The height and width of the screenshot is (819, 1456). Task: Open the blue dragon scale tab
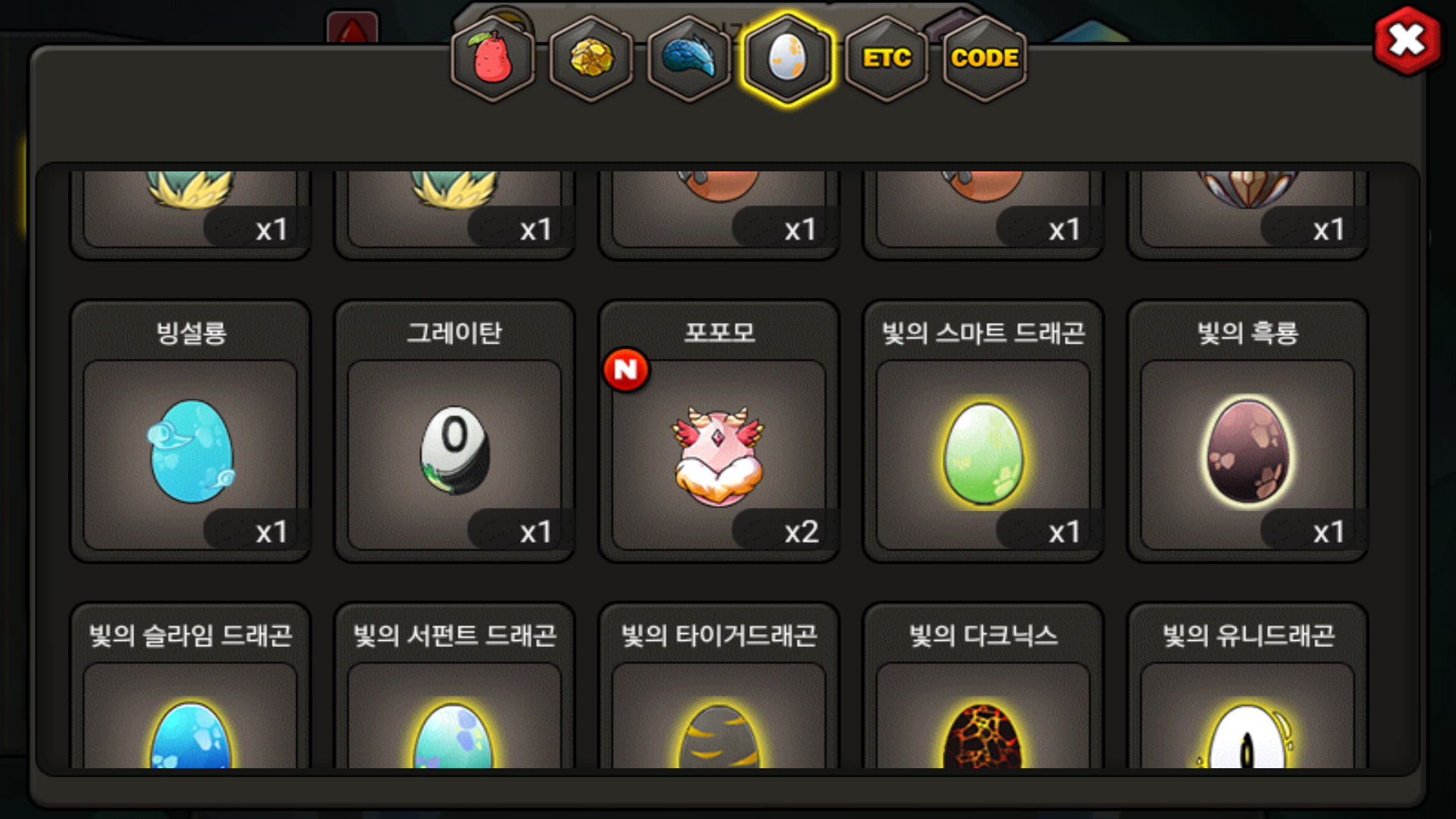click(689, 58)
